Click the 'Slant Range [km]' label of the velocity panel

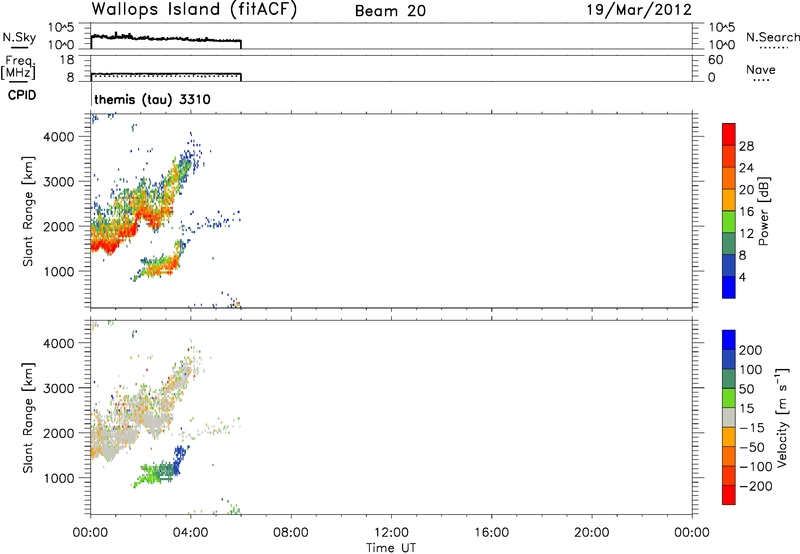point(28,417)
